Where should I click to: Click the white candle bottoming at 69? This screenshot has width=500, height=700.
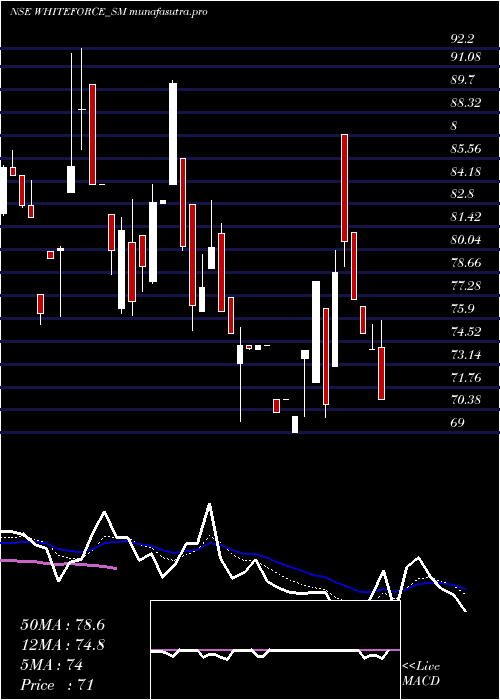295,424
